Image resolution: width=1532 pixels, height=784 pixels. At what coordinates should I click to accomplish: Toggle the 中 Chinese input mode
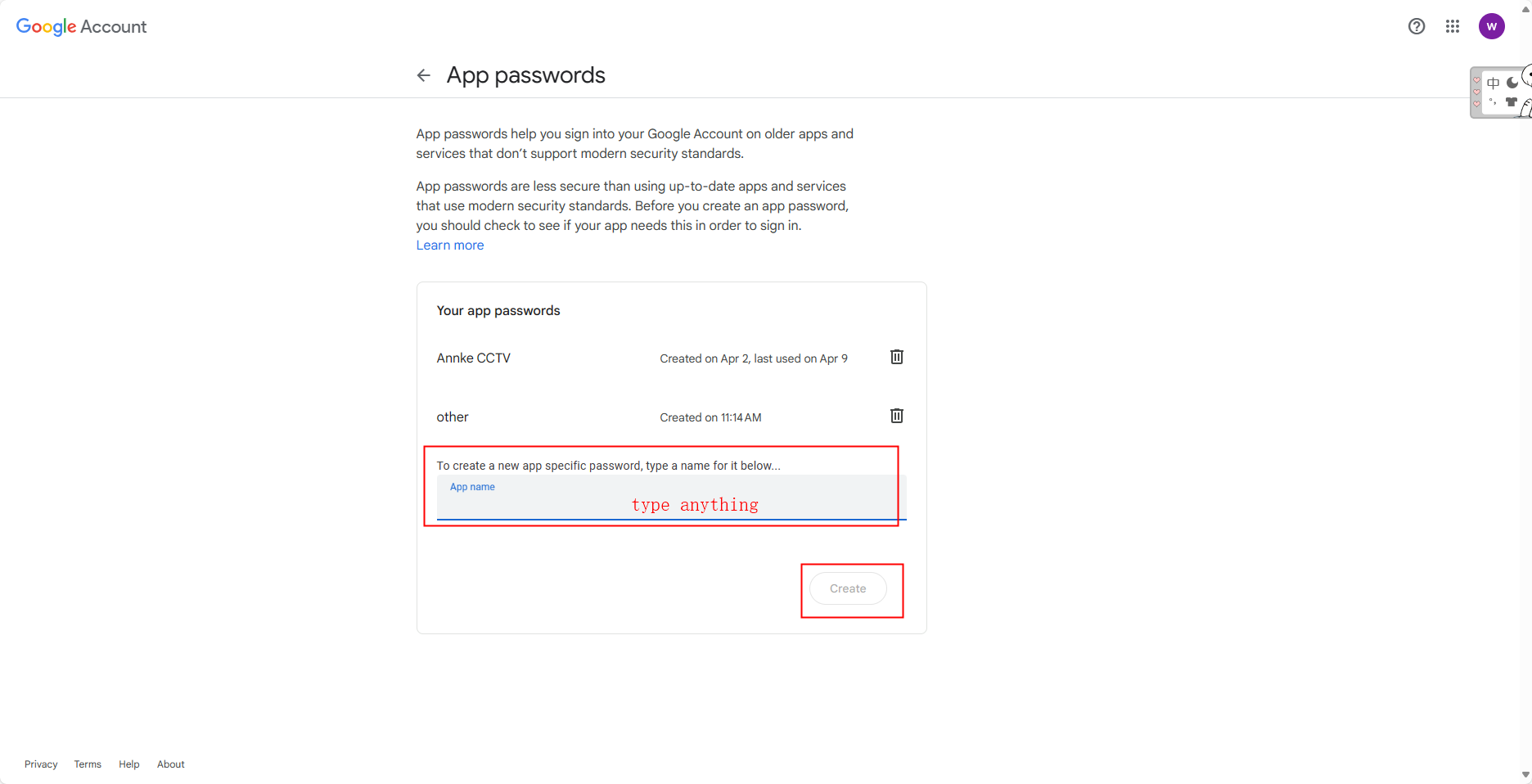tap(1494, 83)
